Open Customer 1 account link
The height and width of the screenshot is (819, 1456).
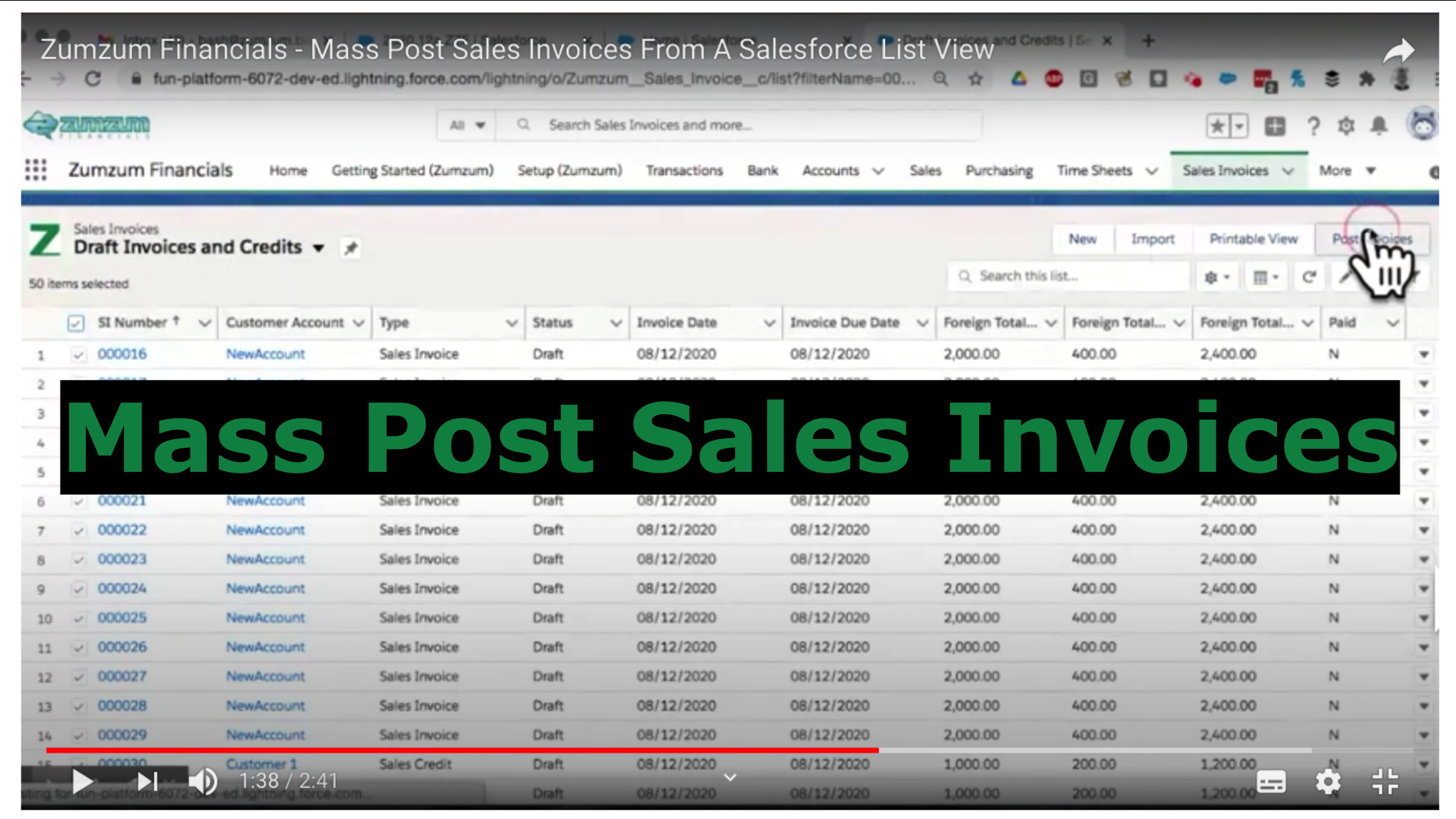(261, 764)
